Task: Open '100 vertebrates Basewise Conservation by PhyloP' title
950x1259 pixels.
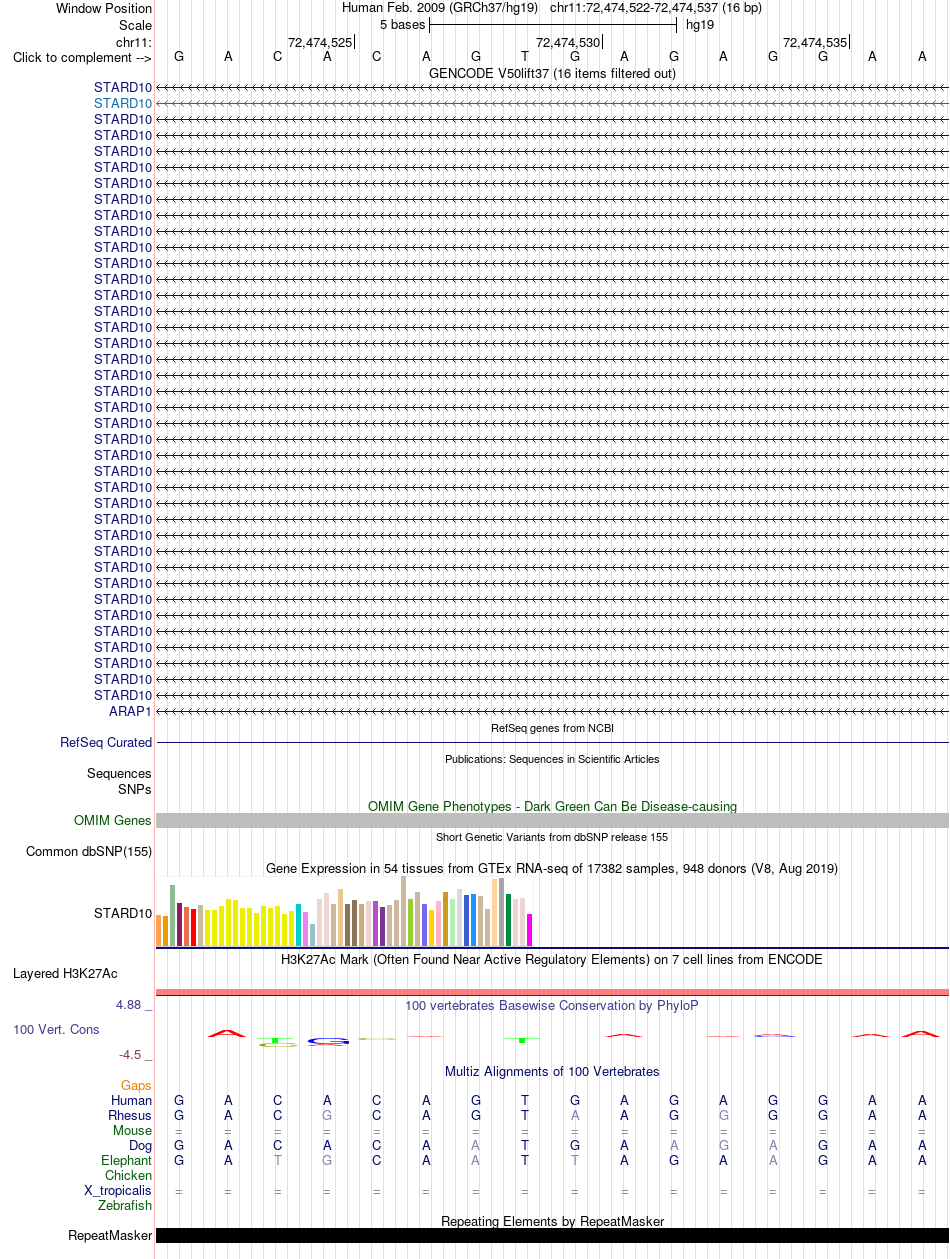Action: 552,1005
